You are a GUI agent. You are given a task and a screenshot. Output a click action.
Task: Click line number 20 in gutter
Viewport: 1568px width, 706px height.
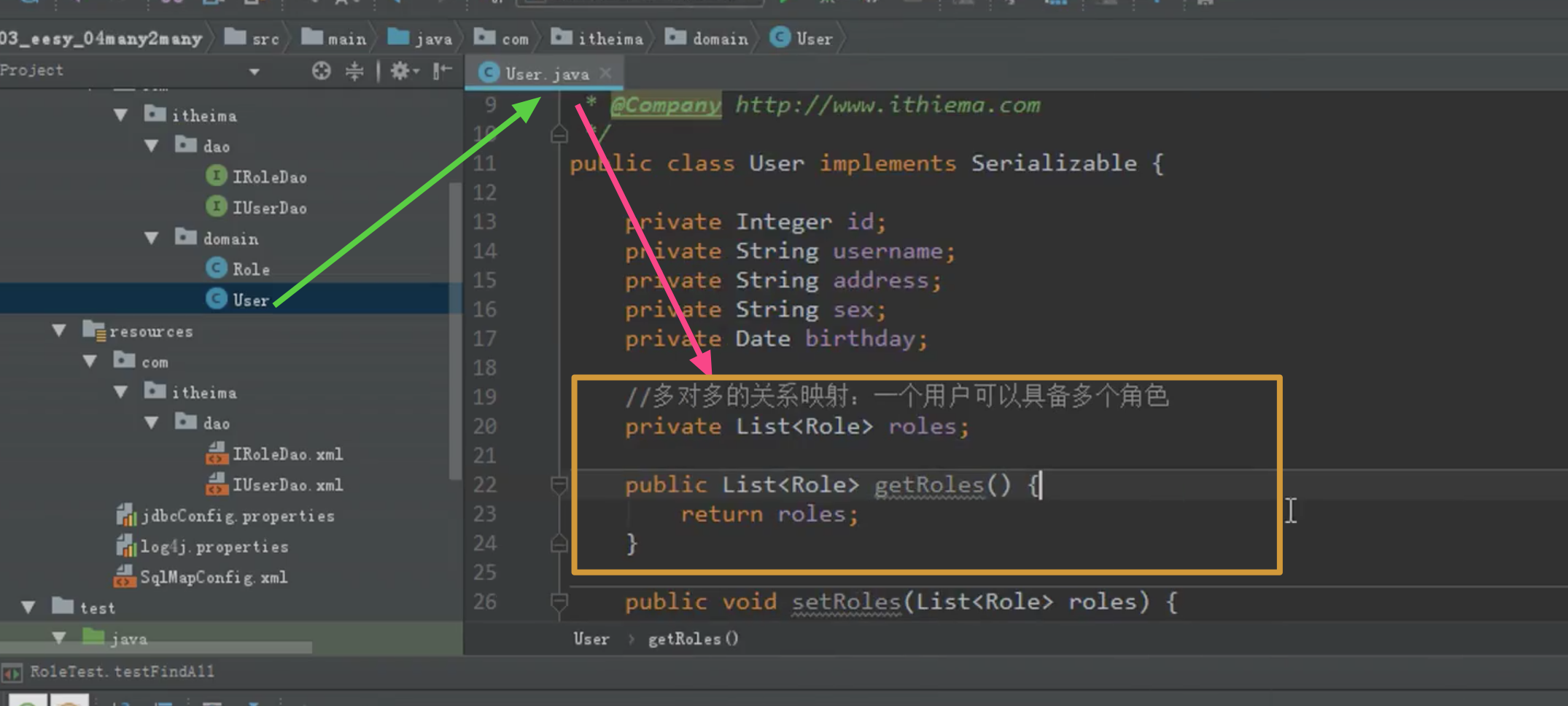(484, 426)
